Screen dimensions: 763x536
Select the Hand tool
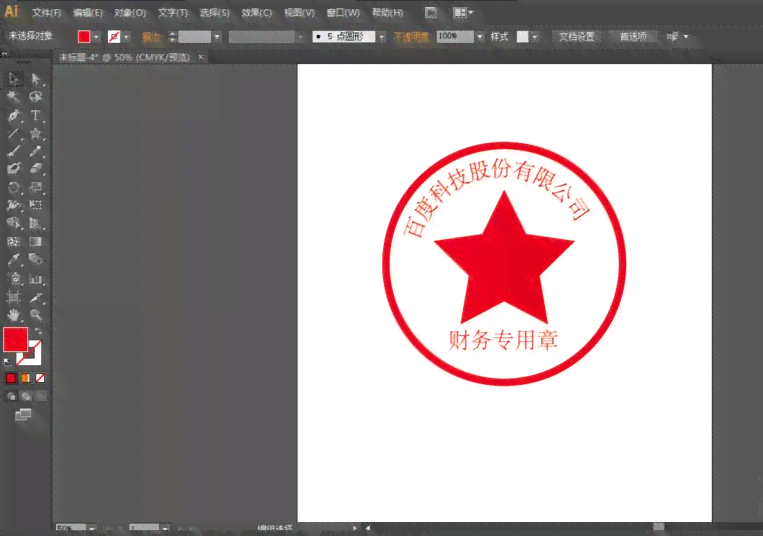point(14,315)
